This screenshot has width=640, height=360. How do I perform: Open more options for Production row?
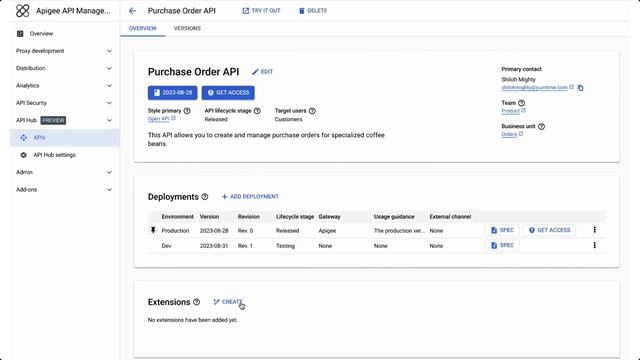(594, 230)
